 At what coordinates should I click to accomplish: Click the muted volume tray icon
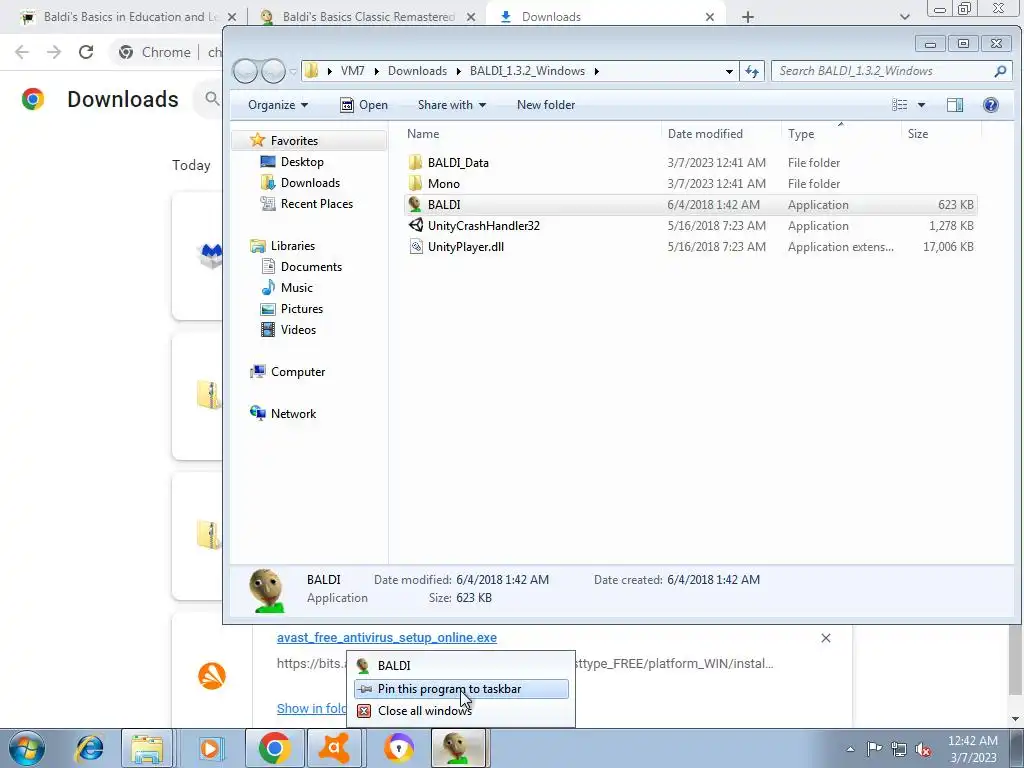point(923,749)
